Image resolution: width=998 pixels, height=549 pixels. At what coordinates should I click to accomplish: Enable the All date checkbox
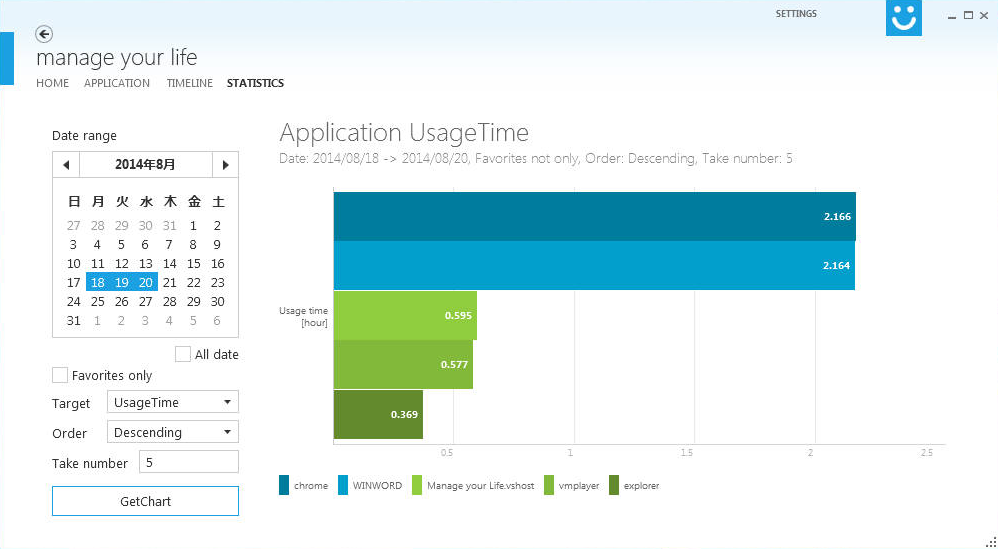pyautogui.click(x=183, y=354)
